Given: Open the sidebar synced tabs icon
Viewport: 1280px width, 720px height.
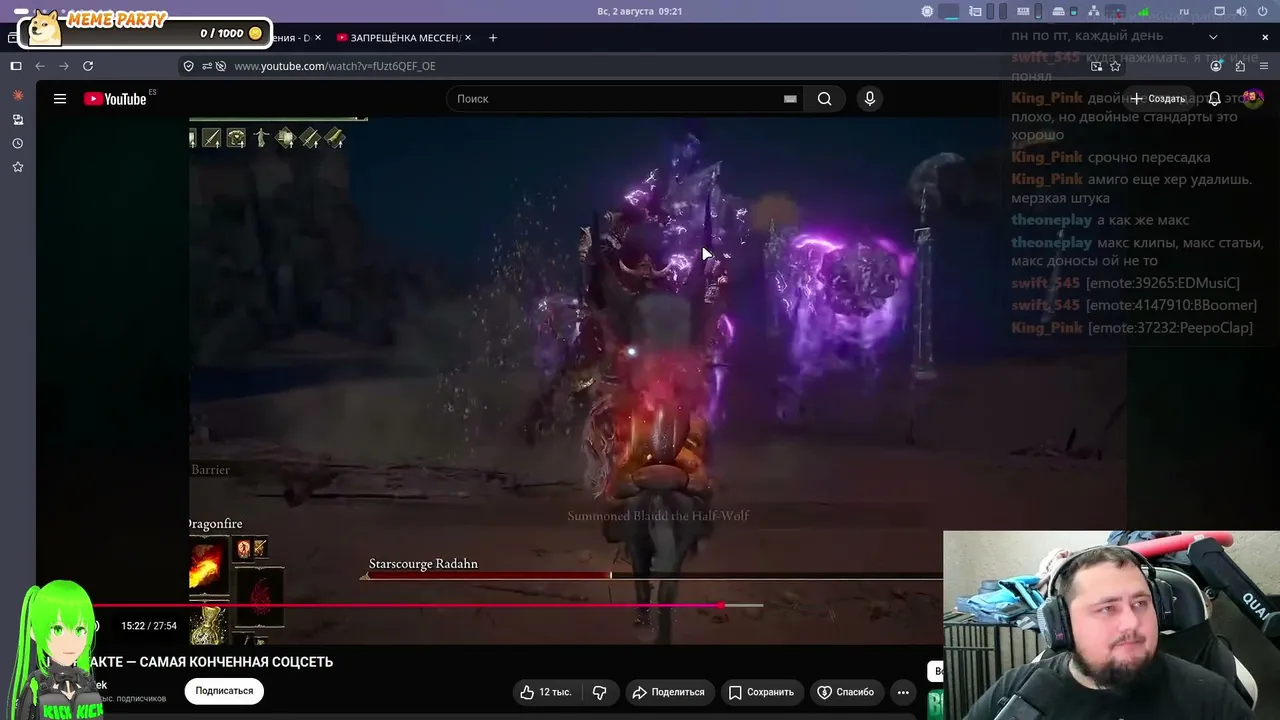Looking at the screenshot, I should (x=17, y=119).
